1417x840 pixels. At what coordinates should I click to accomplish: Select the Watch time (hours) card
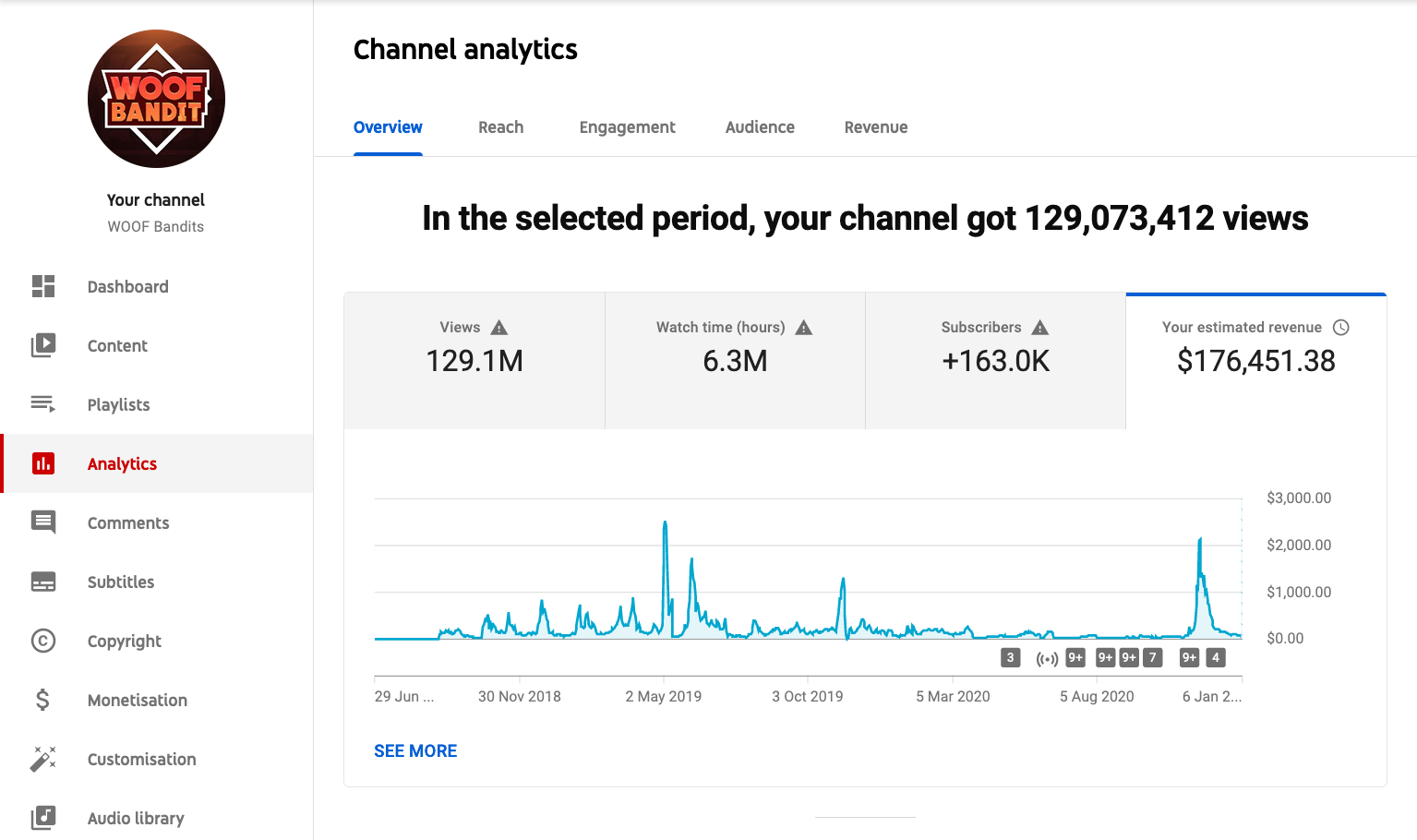pos(735,360)
